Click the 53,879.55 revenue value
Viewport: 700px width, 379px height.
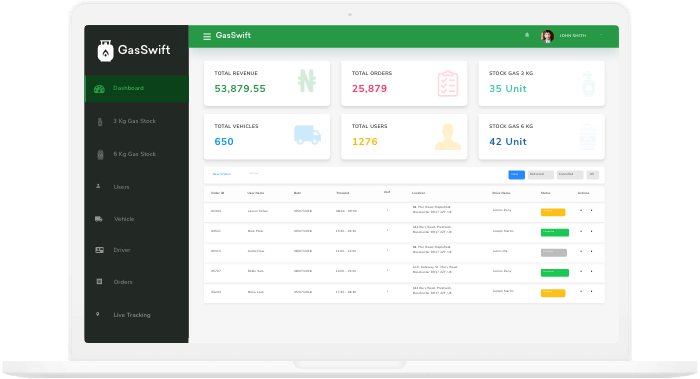[240, 89]
